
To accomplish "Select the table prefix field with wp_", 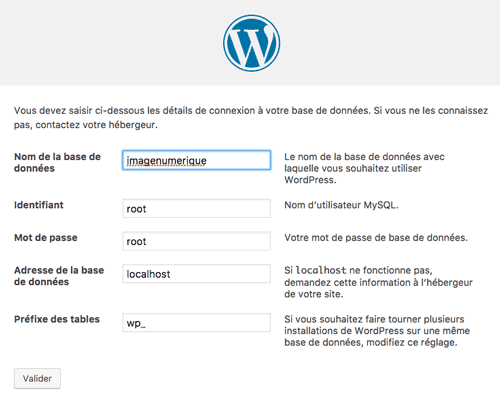I will 197,323.
